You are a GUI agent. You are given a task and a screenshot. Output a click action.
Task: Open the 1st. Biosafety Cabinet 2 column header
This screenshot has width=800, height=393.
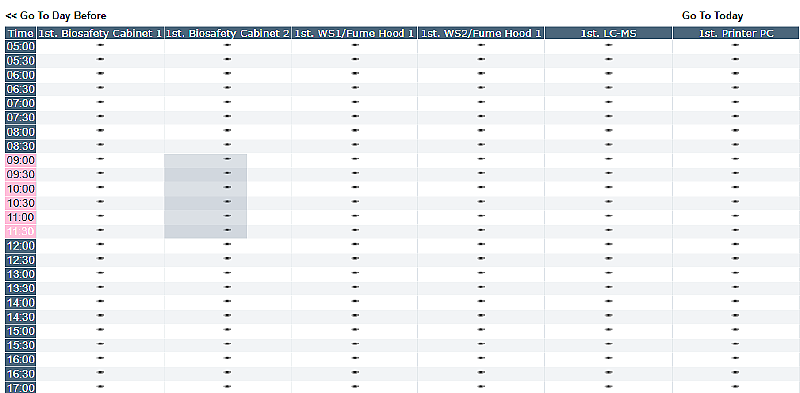[x=228, y=33]
